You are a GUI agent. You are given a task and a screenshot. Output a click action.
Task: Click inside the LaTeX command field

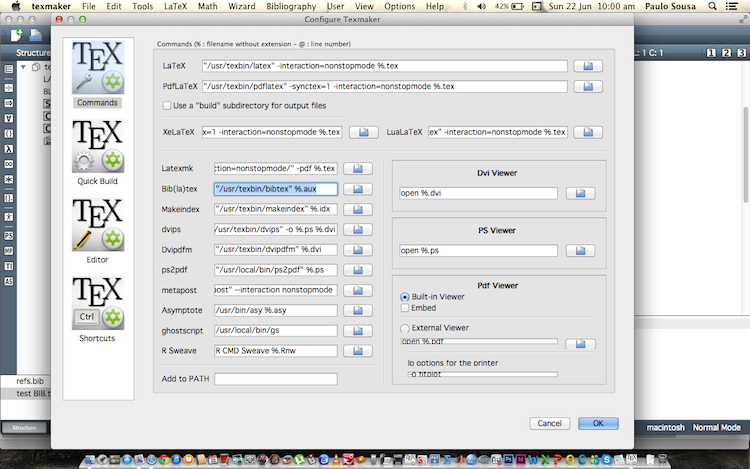385,66
